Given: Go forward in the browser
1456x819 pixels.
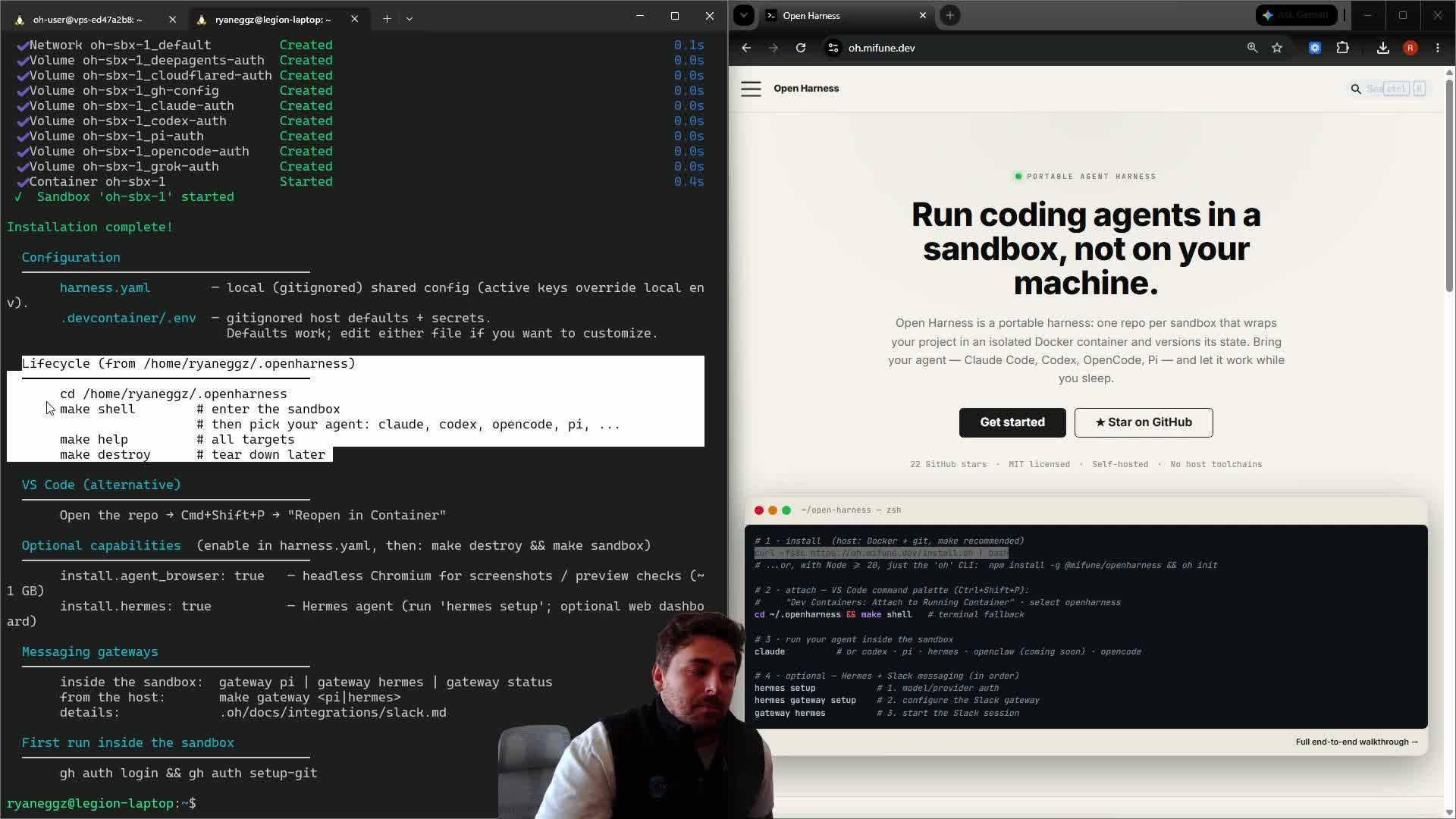Looking at the screenshot, I should click(x=773, y=48).
